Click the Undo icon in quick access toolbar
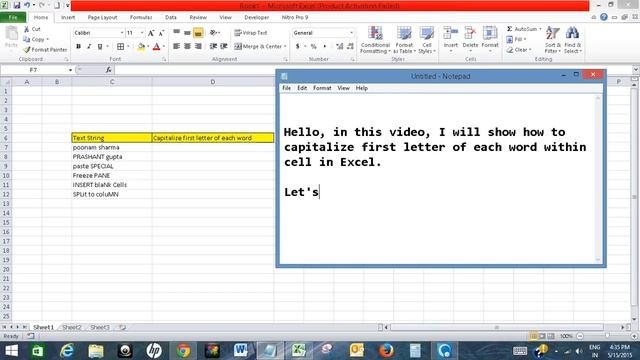 point(27,5)
